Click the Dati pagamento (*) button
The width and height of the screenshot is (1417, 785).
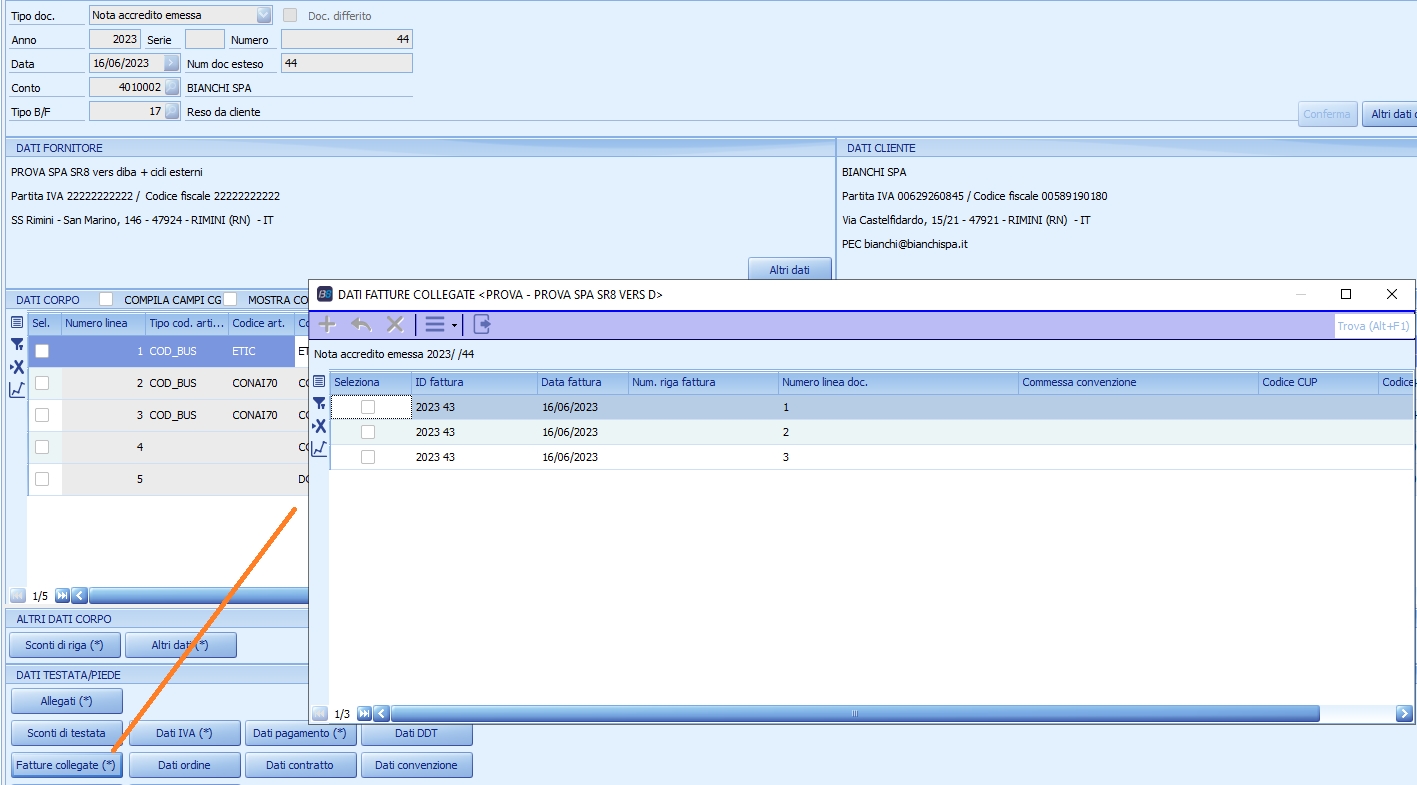tap(300, 733)
